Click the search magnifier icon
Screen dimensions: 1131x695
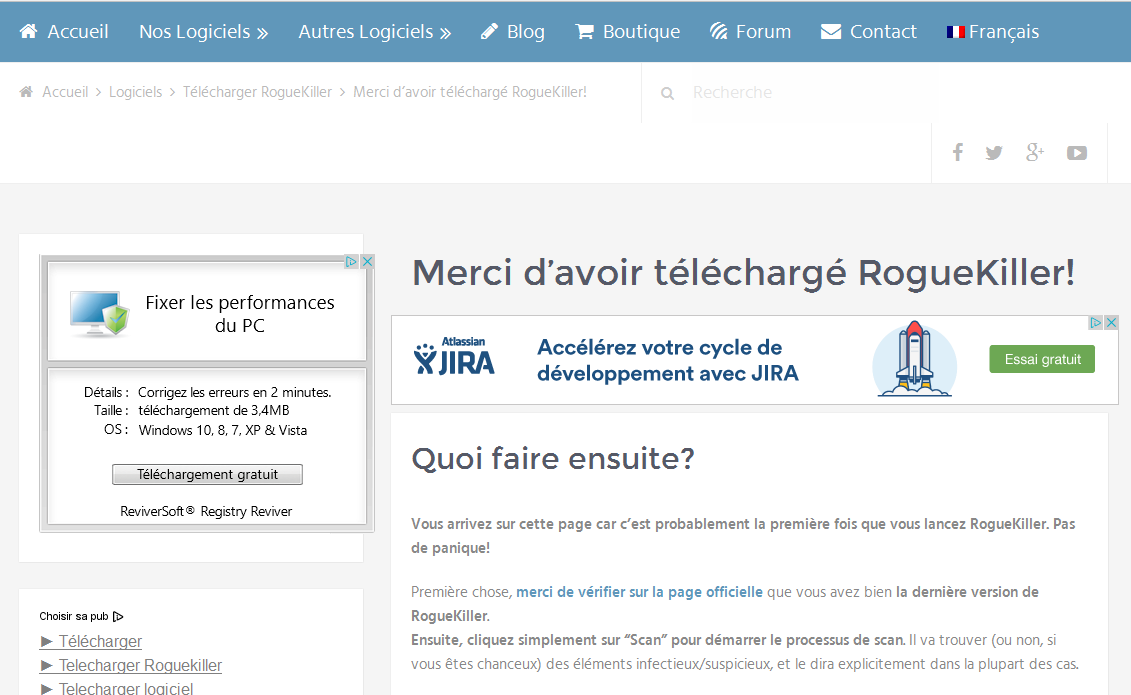[667, 93]
